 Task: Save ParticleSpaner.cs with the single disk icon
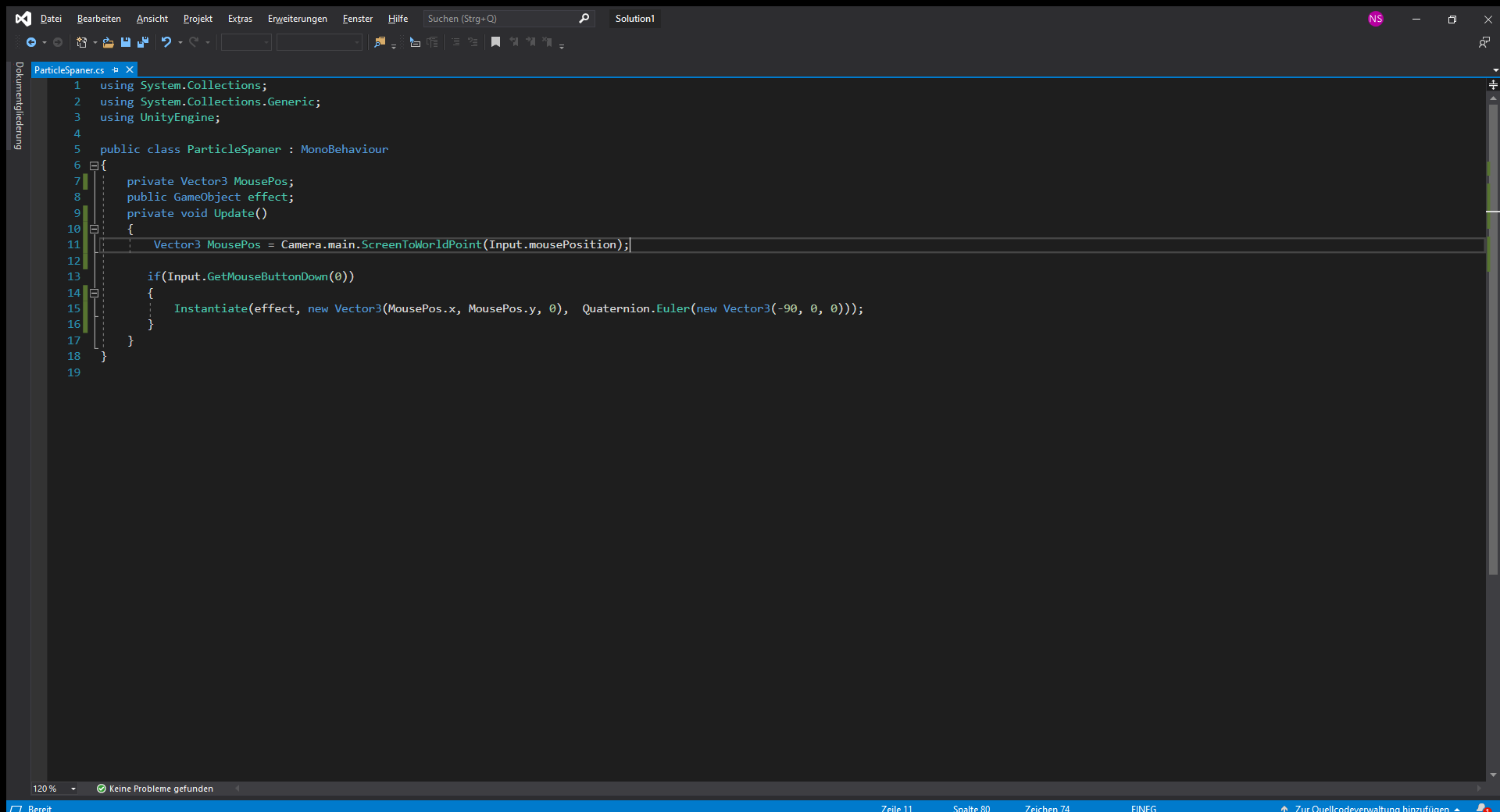126,42
